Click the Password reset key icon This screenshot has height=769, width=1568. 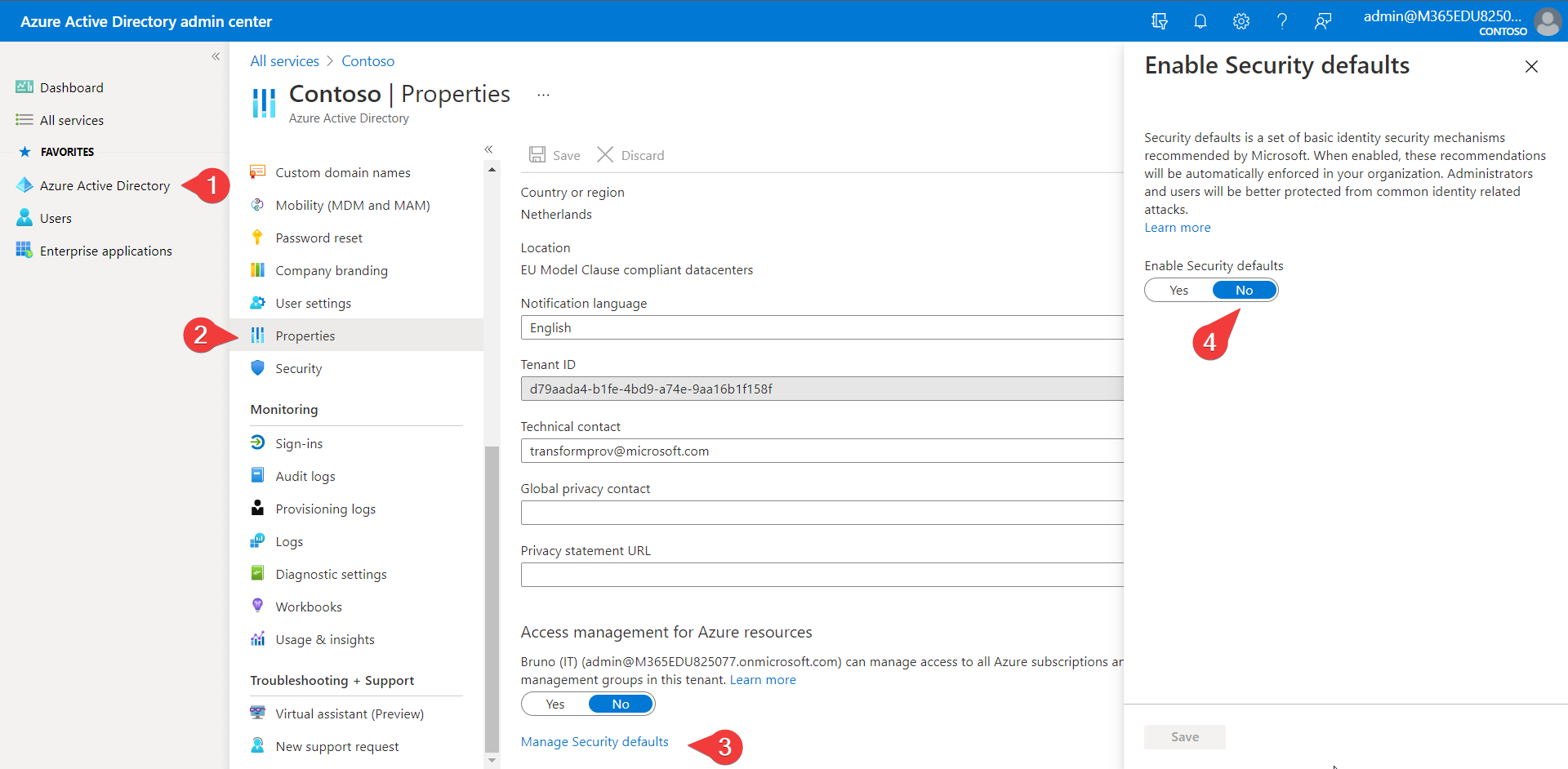[257, 238]
